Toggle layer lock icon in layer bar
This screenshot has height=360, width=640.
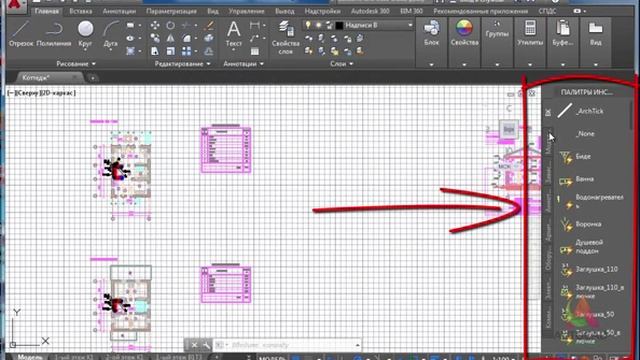[329, 25]
